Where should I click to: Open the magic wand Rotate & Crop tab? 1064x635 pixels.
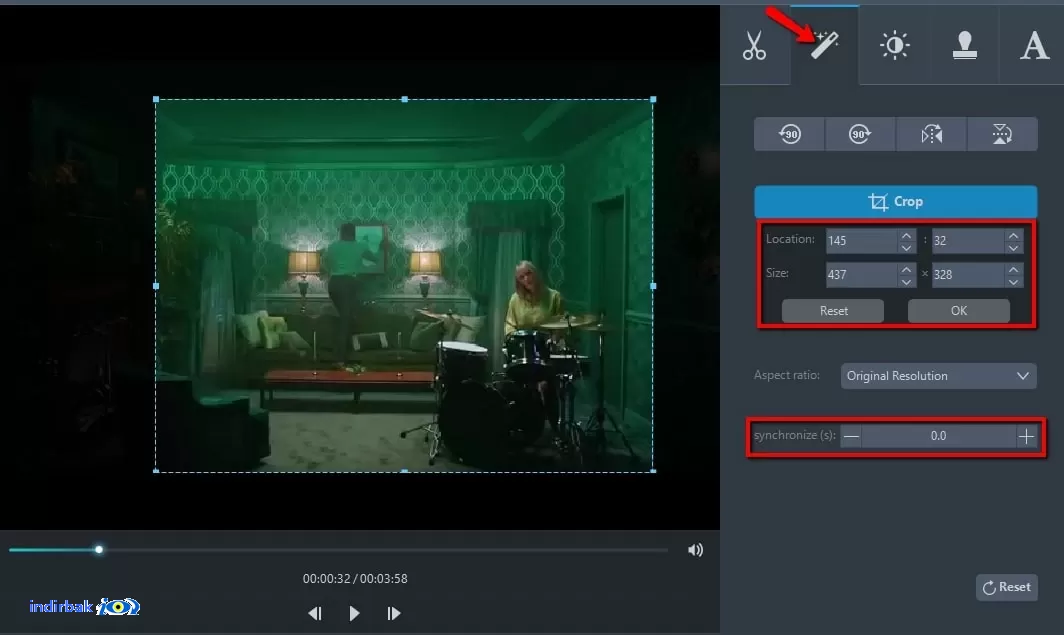824,45
